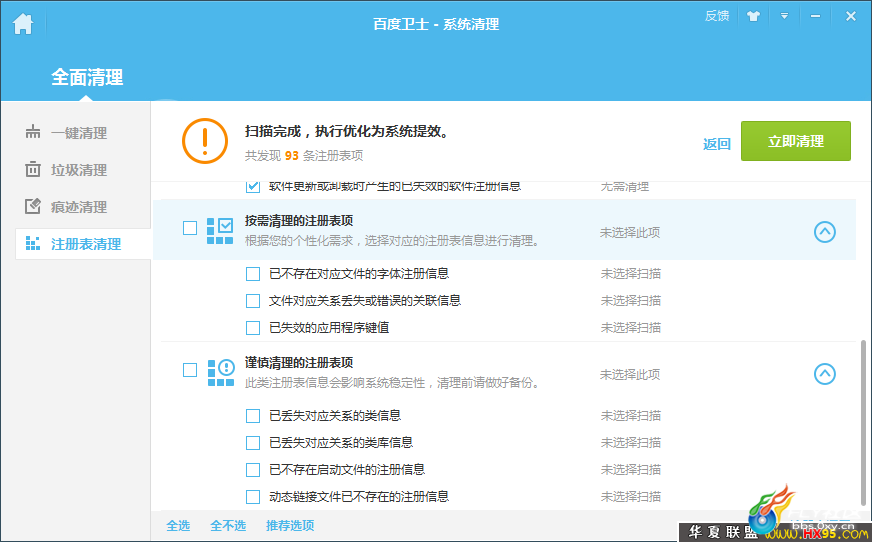Screen dimensions: 872x542
Task: Check the 按需清理的注册表项 group checkbox
Action: [x=190, y=228]
